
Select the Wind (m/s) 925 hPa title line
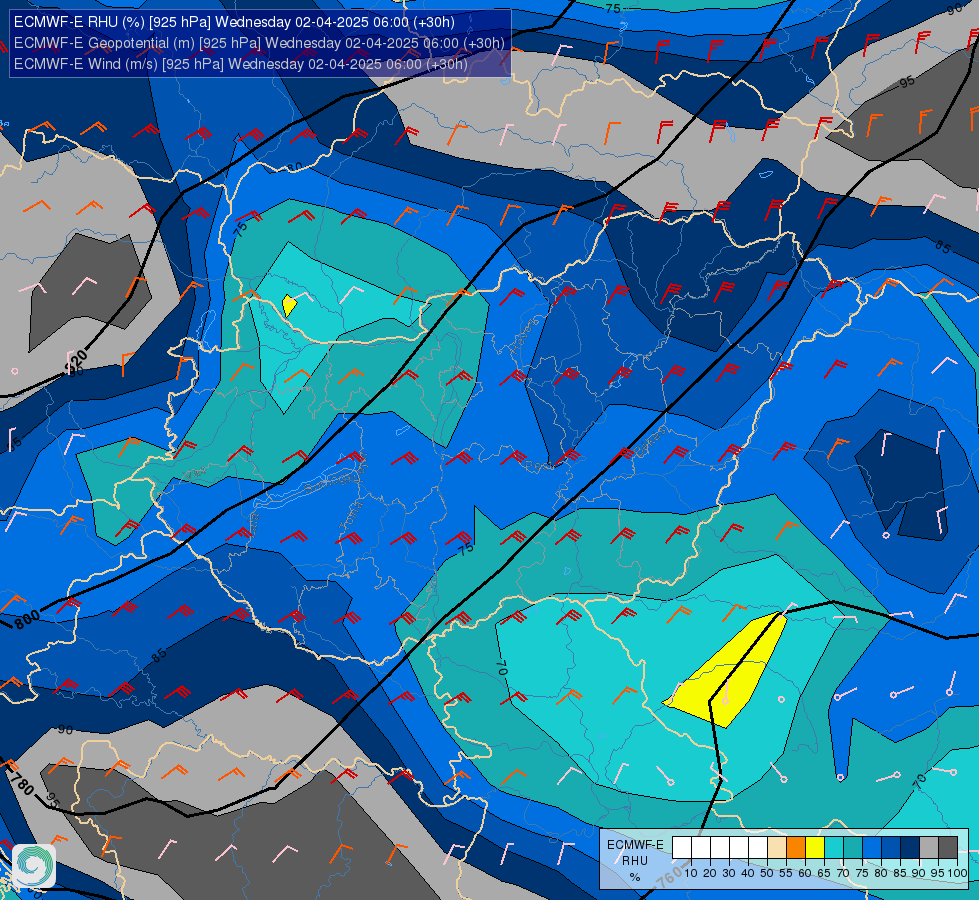pos(240,64)
